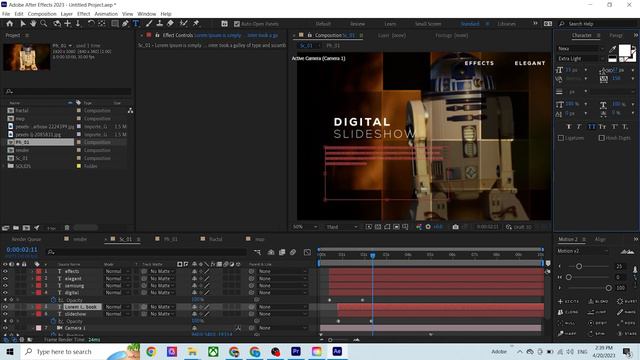Open font family dropdown in Character panel

(580, 49)
